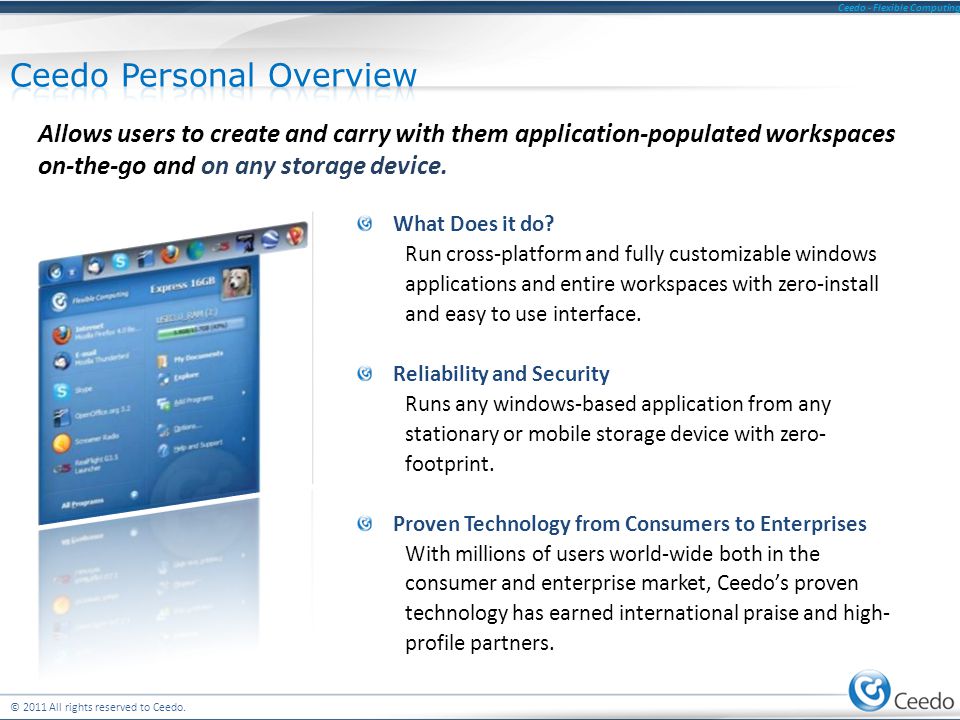Open OpenOffice from the top dock bar
This screenshot has width=960, height=720.
146,258
